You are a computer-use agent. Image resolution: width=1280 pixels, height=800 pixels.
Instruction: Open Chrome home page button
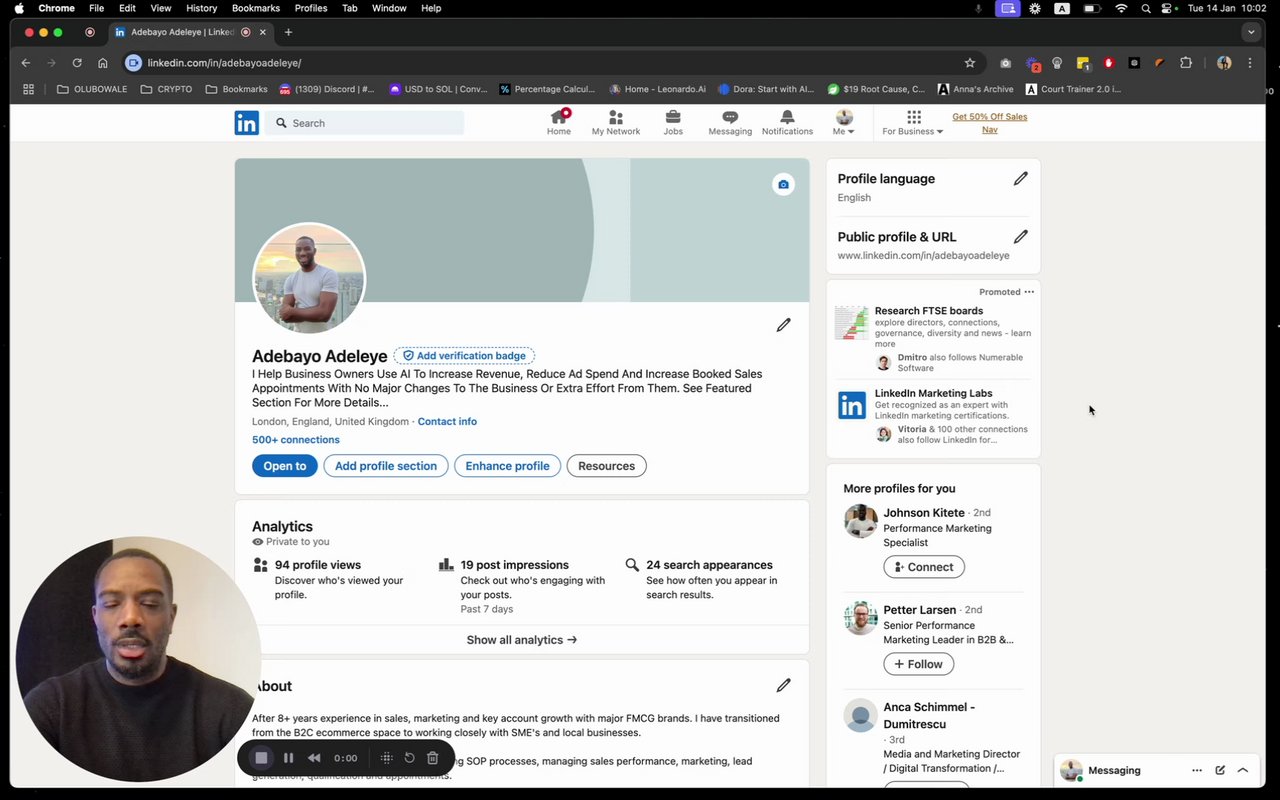(102, 62)
